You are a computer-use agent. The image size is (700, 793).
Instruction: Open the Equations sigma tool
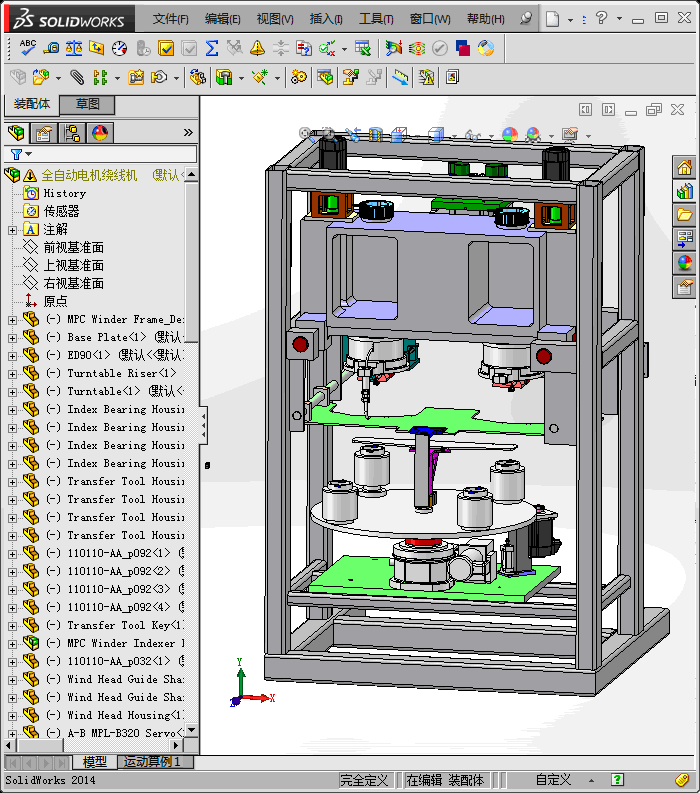(212, 48)
